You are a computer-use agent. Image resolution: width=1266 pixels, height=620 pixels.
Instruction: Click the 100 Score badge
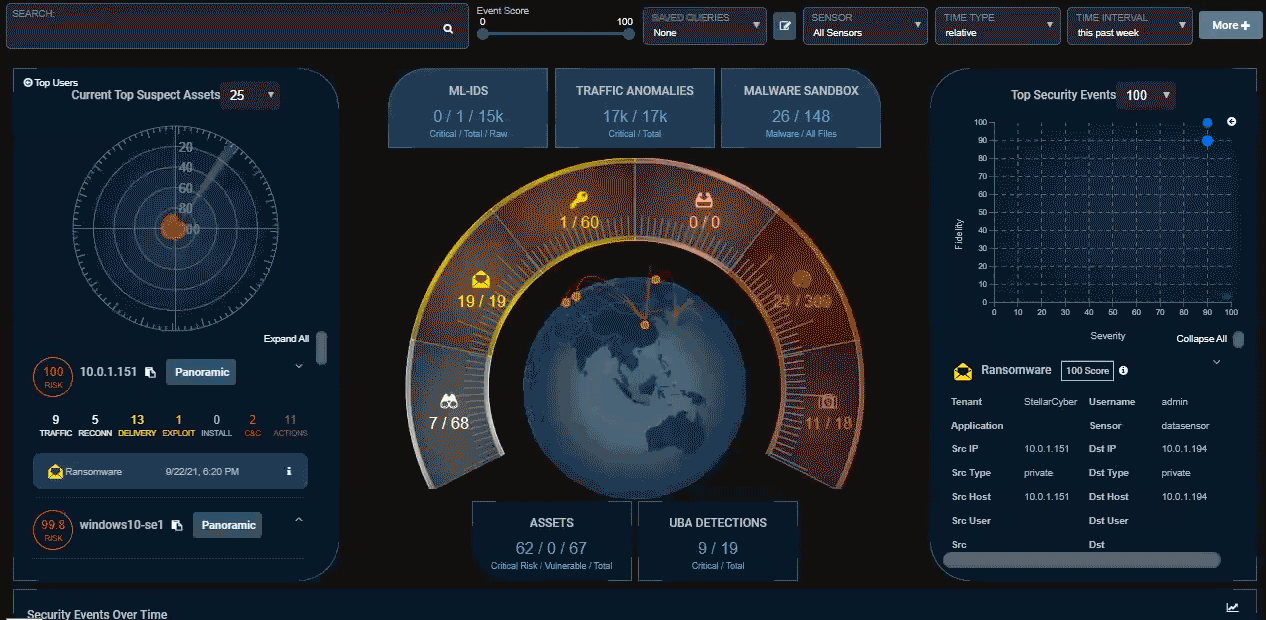[x=1087, y=371]
